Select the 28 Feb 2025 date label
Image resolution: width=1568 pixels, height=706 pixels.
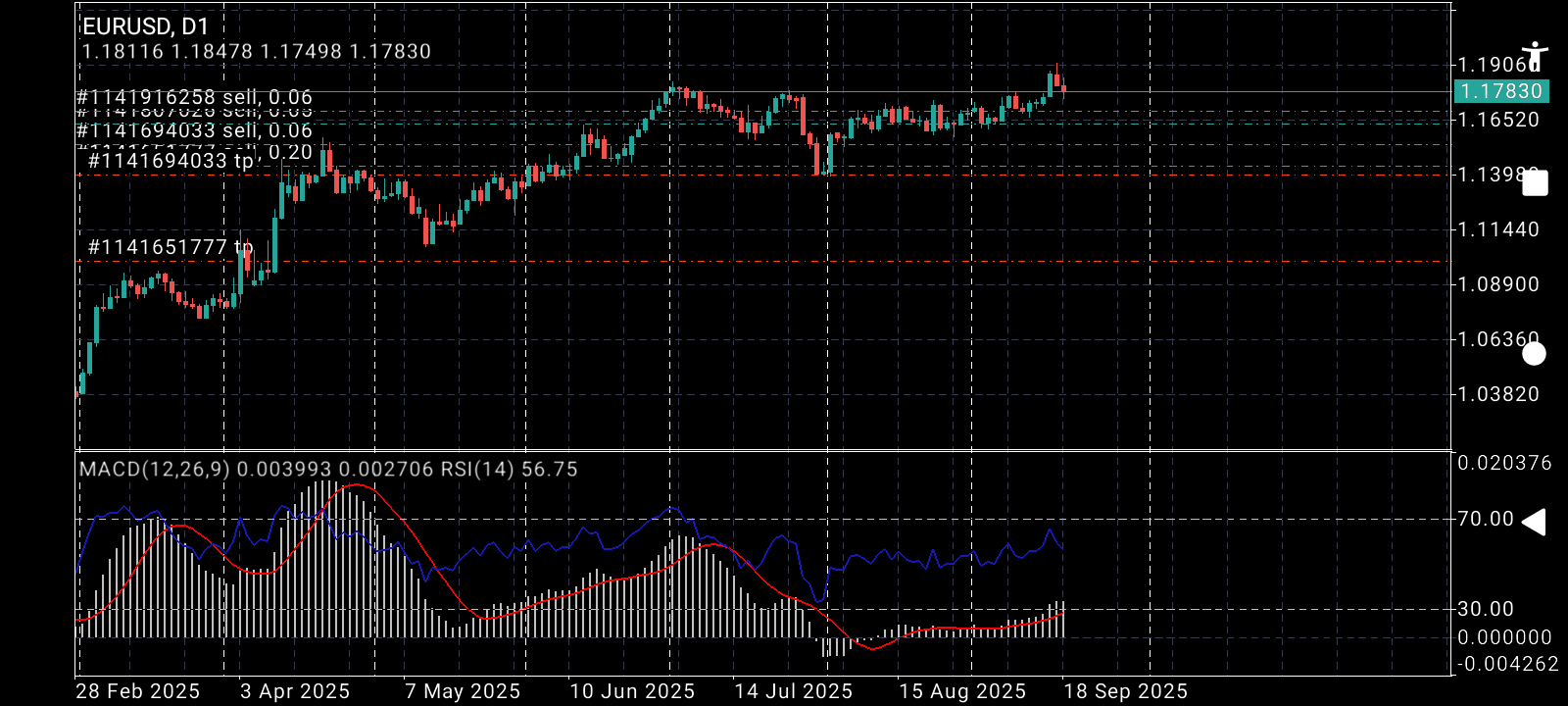137,691
